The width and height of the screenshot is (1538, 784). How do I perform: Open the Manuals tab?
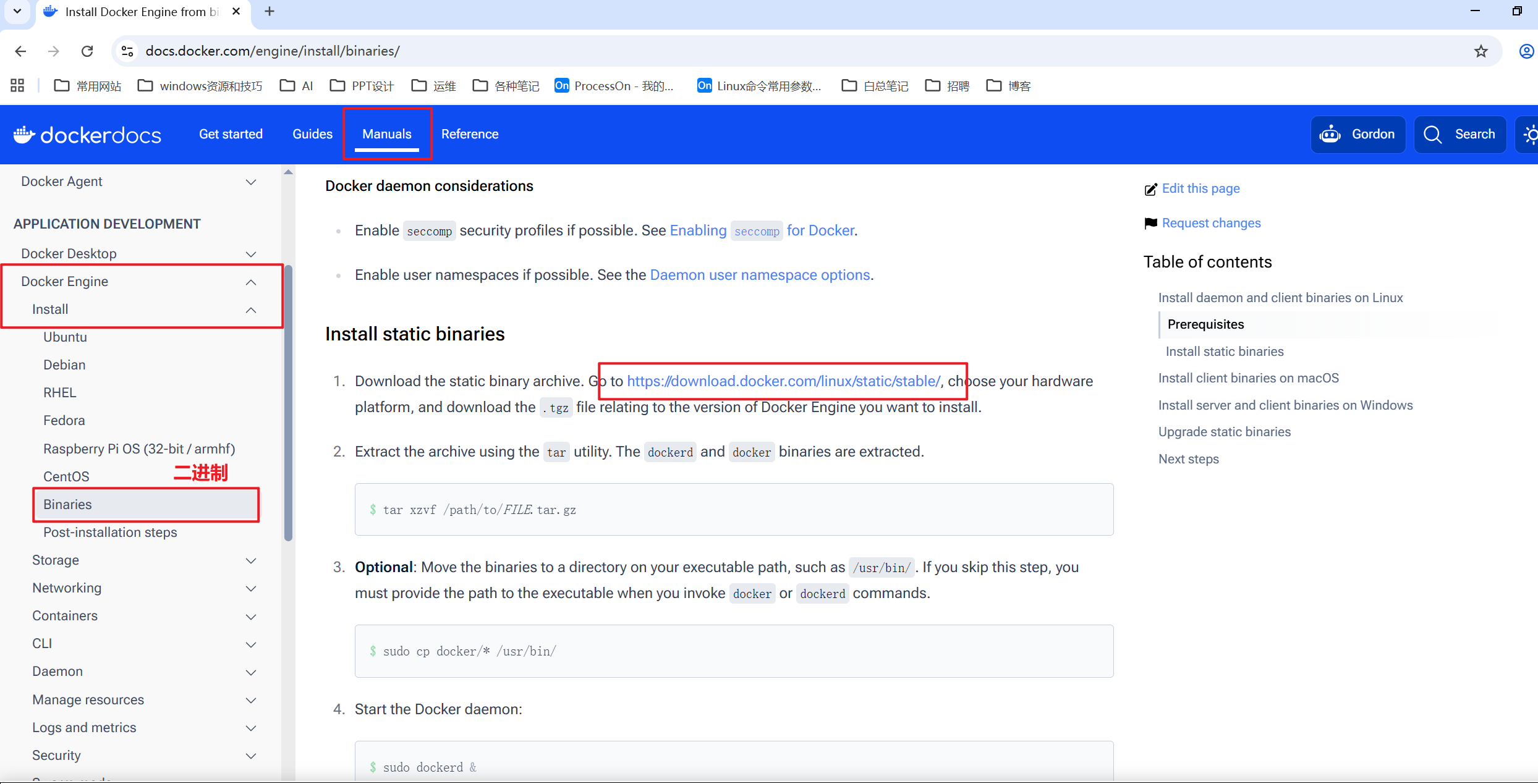point(387,134)
